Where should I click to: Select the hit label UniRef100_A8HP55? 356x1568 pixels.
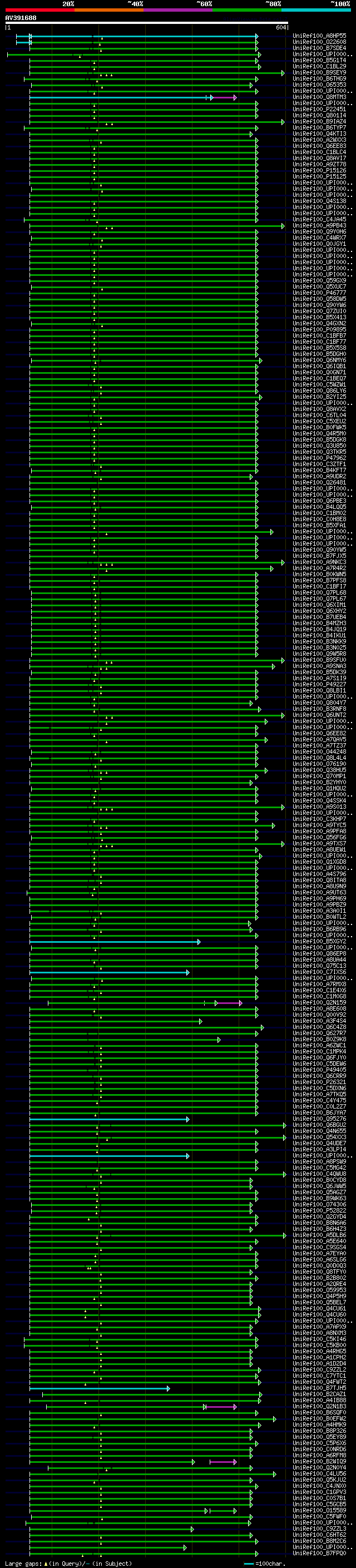coord(319,36)
